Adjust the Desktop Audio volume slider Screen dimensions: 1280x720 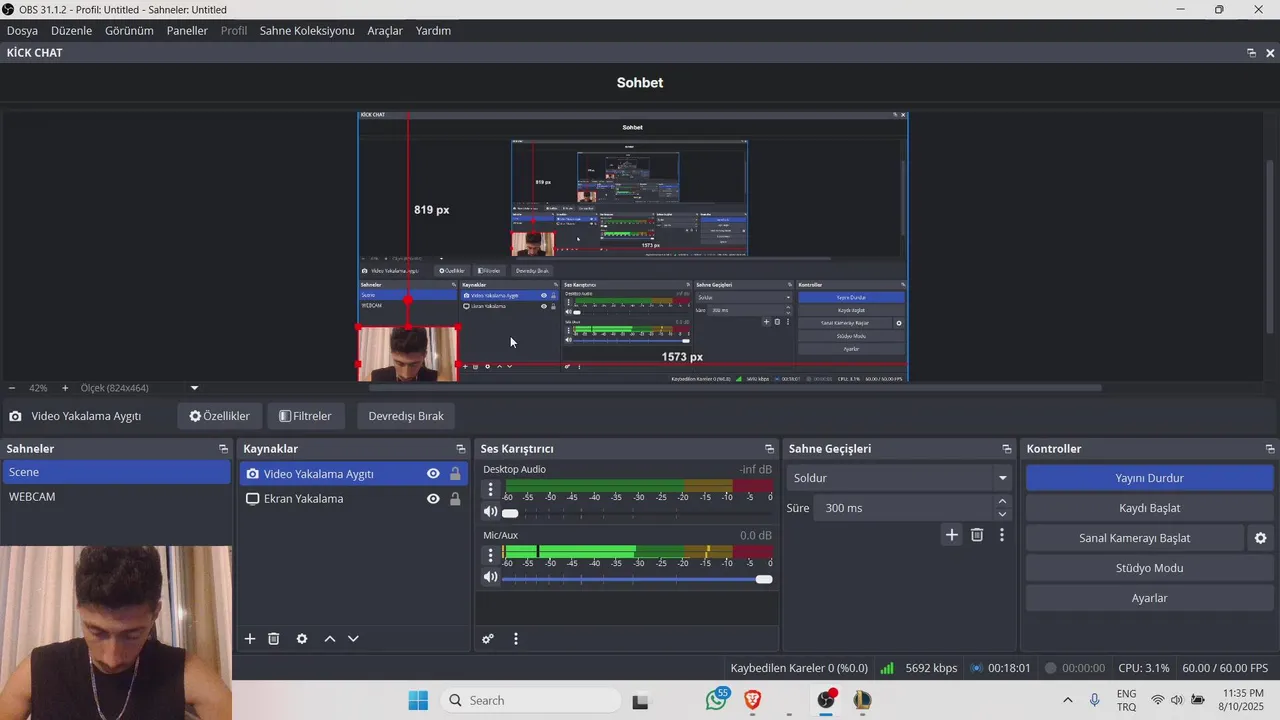pyautogui.click(x=636, y=513)
